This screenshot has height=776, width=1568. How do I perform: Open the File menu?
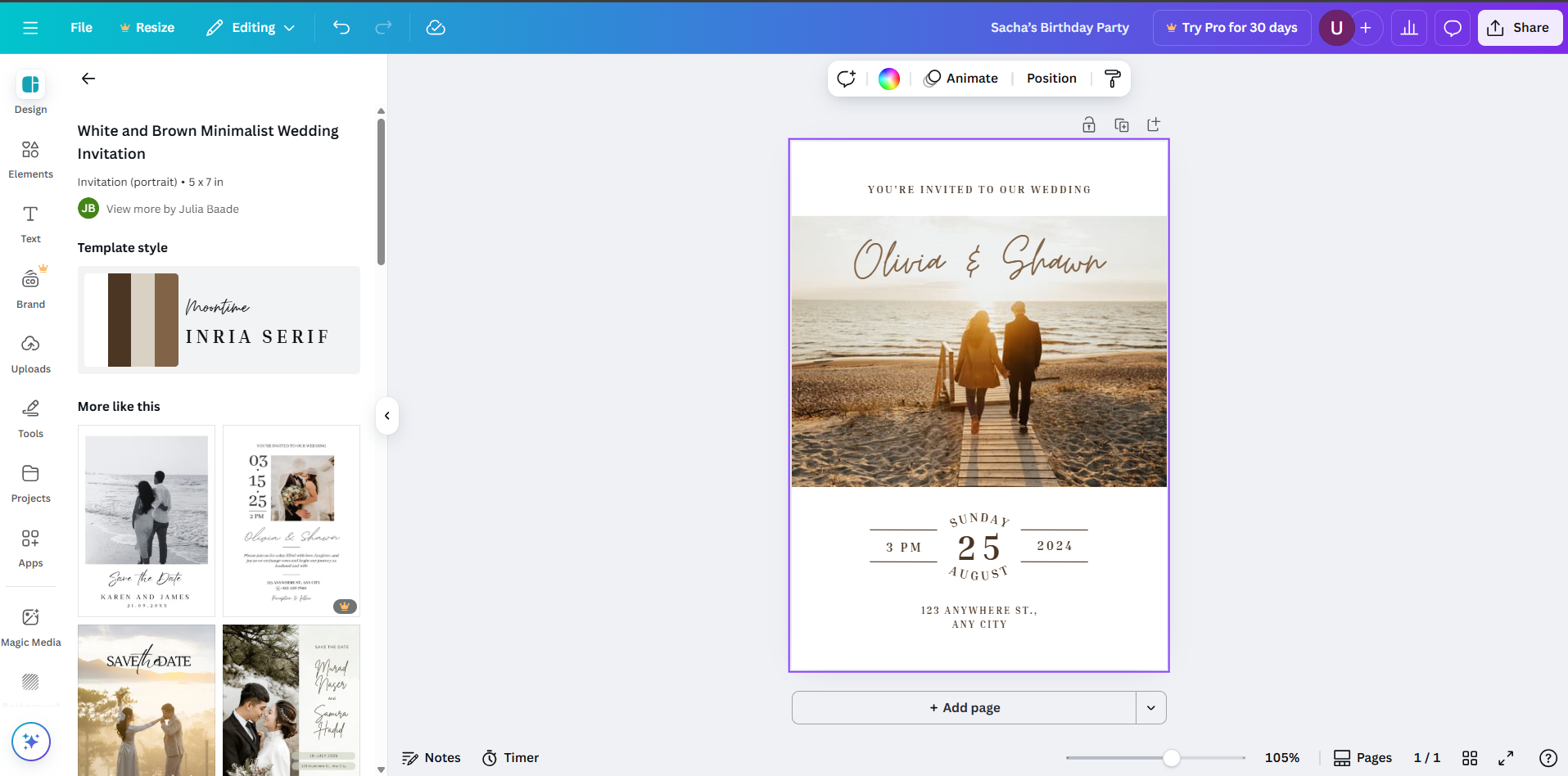point(81,28)
